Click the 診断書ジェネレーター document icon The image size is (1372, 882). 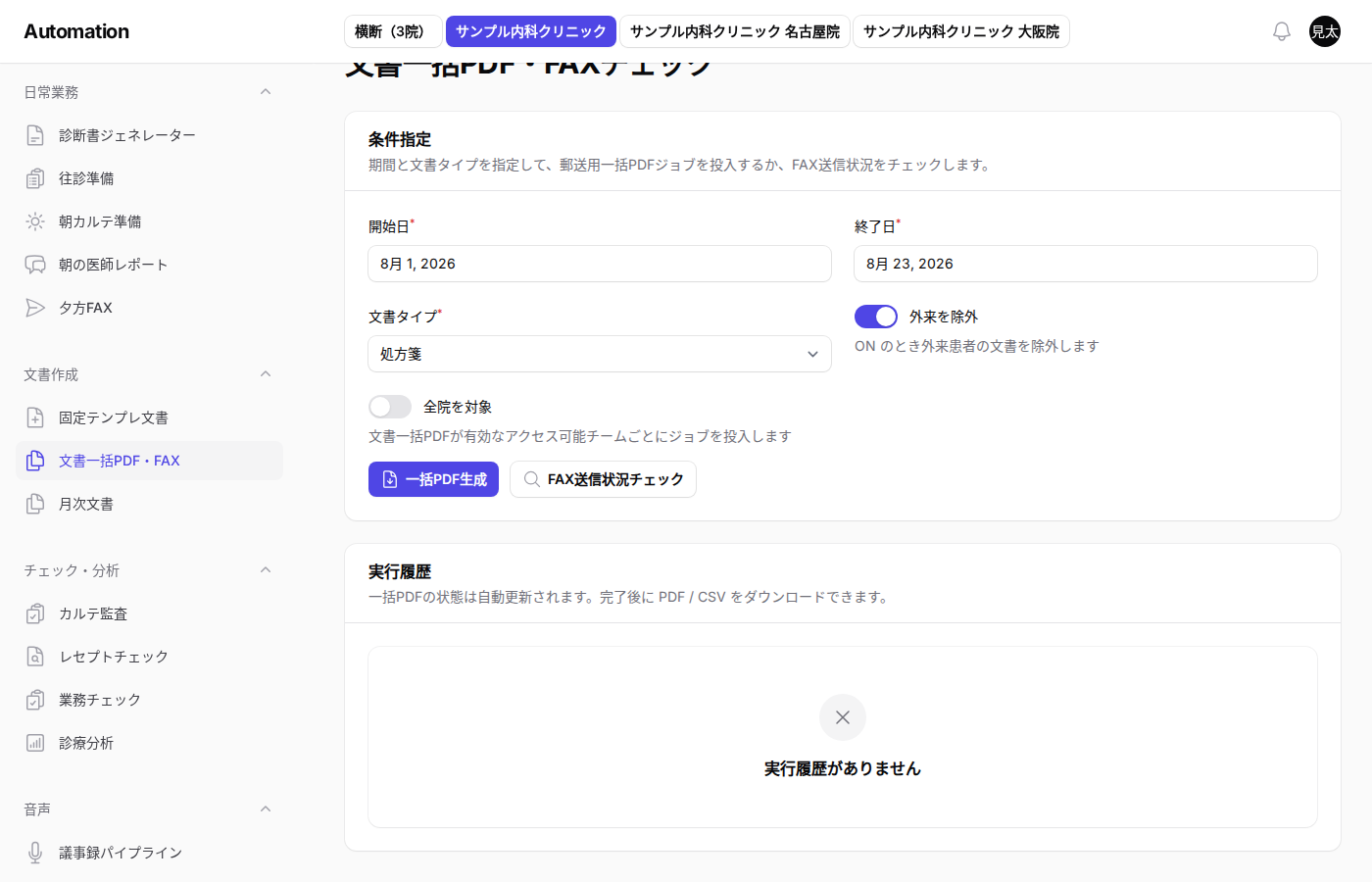(35, 135)
